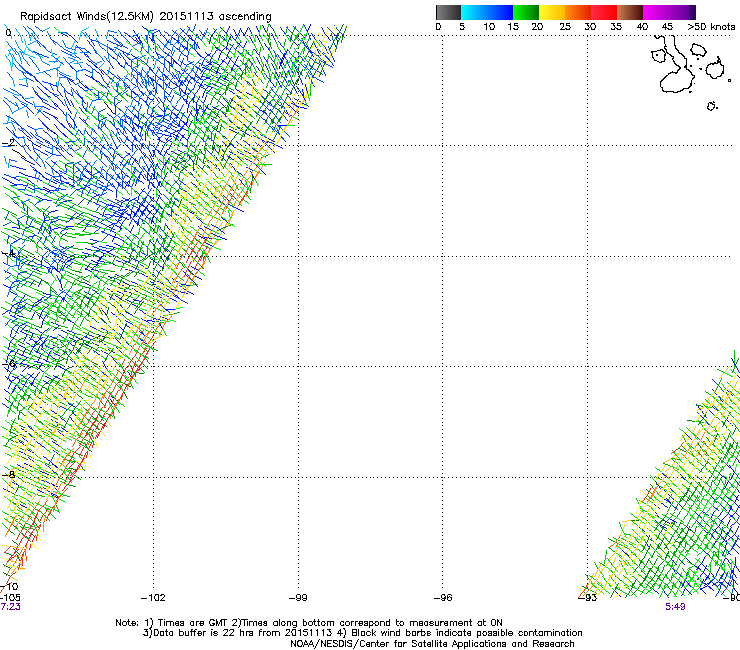Click the green 15-20 knots color segment

coord(526,12)
